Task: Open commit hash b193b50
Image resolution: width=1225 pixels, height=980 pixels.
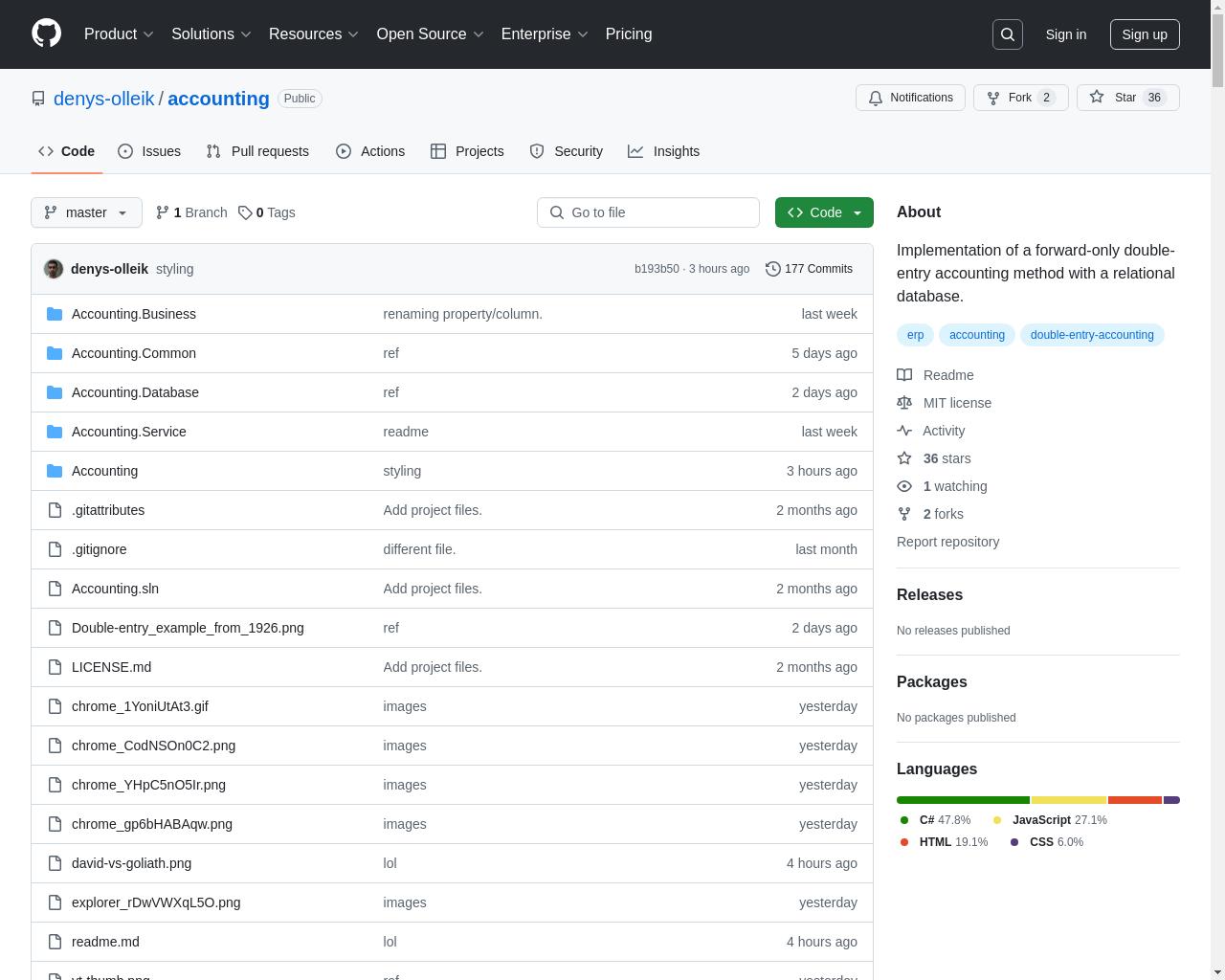Action: coord(657,269)
